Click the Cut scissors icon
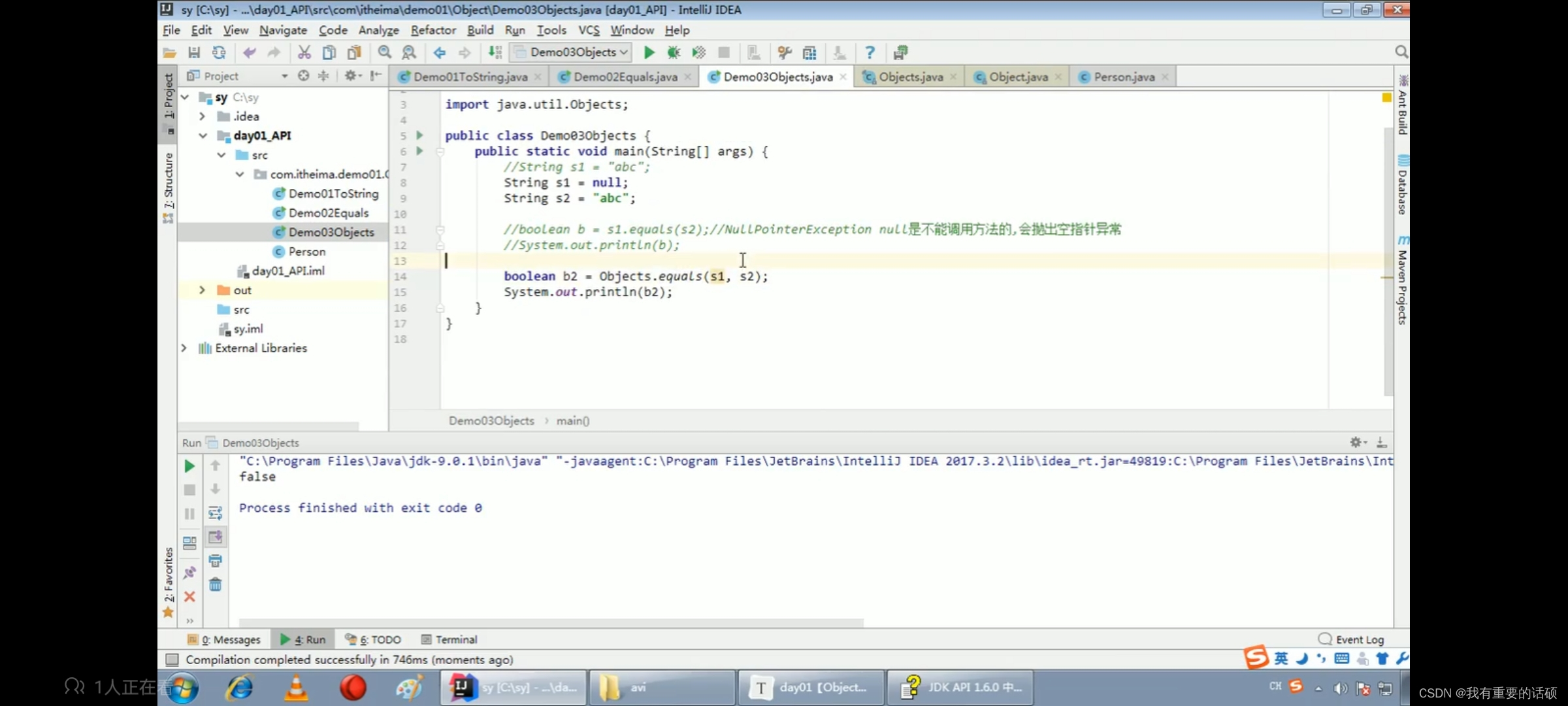This screenshot has width=1568, height=706. (x=304, y=53)
